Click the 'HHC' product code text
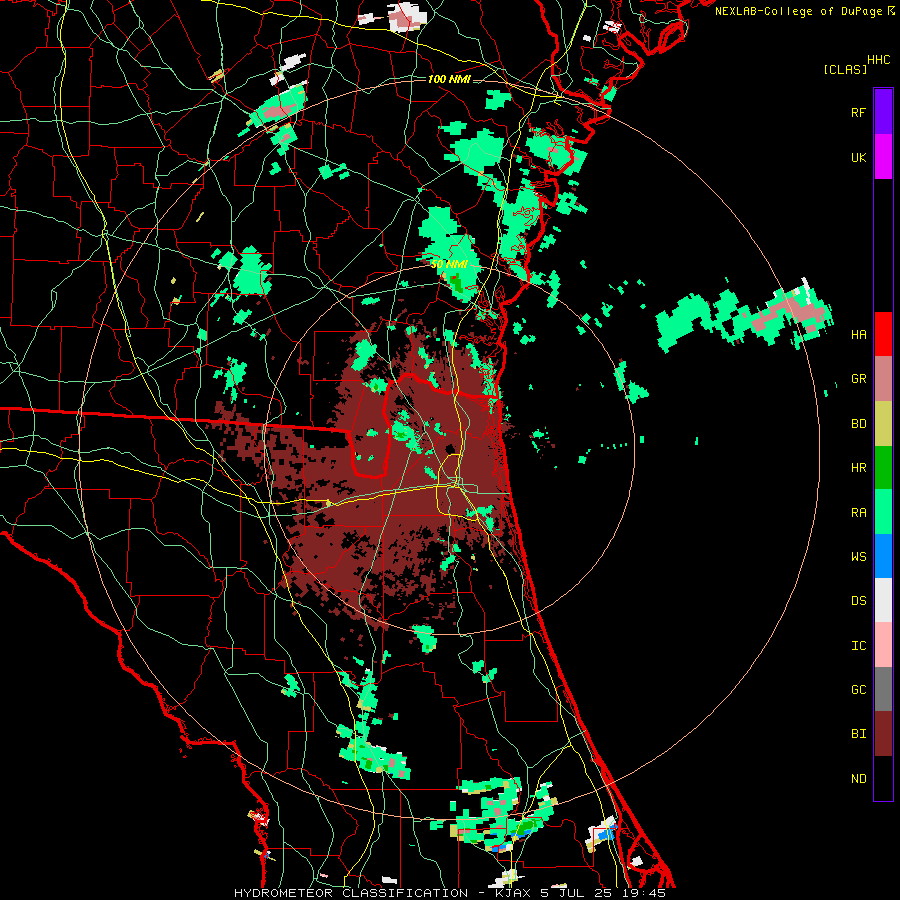The width and height of the screenshot is (900, 900). [878, 60]
